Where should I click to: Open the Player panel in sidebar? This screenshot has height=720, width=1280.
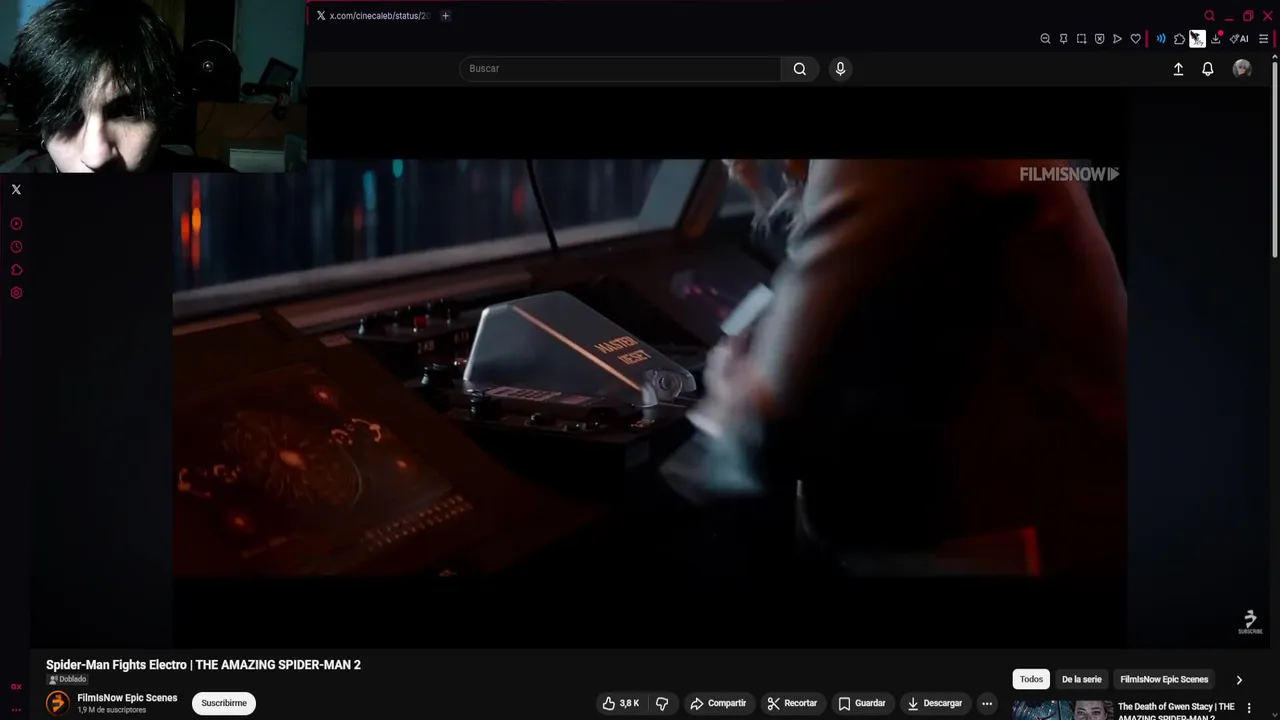coord(16,224)
